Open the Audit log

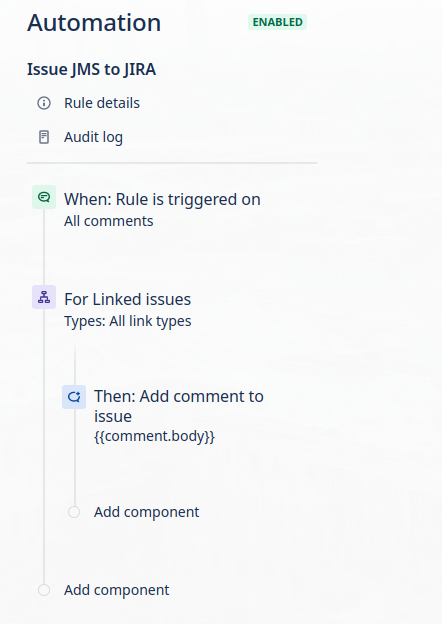pos(93,137)
